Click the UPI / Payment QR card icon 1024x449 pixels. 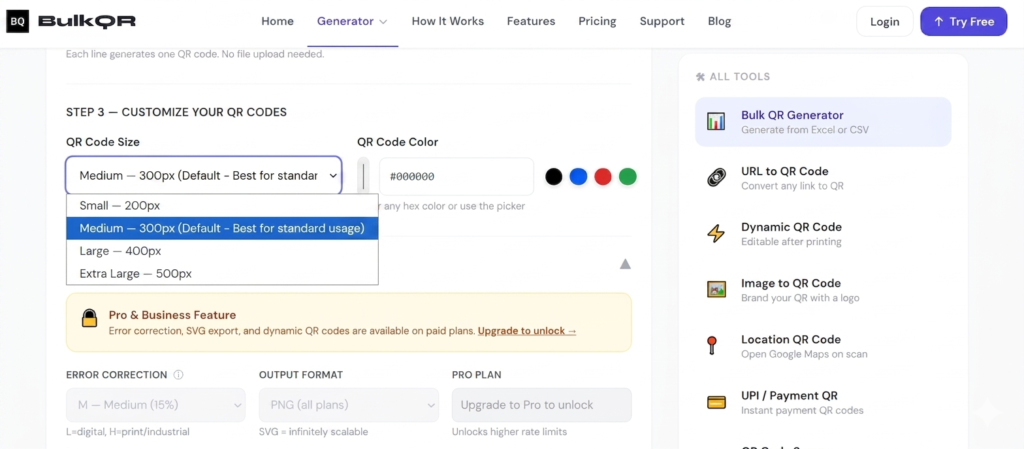716,402
